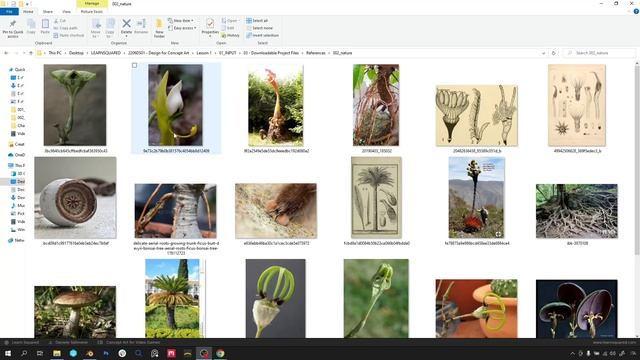Click the vertical scrollbar of the file list
The image size is (640, 360).
[x=637, y=159]
